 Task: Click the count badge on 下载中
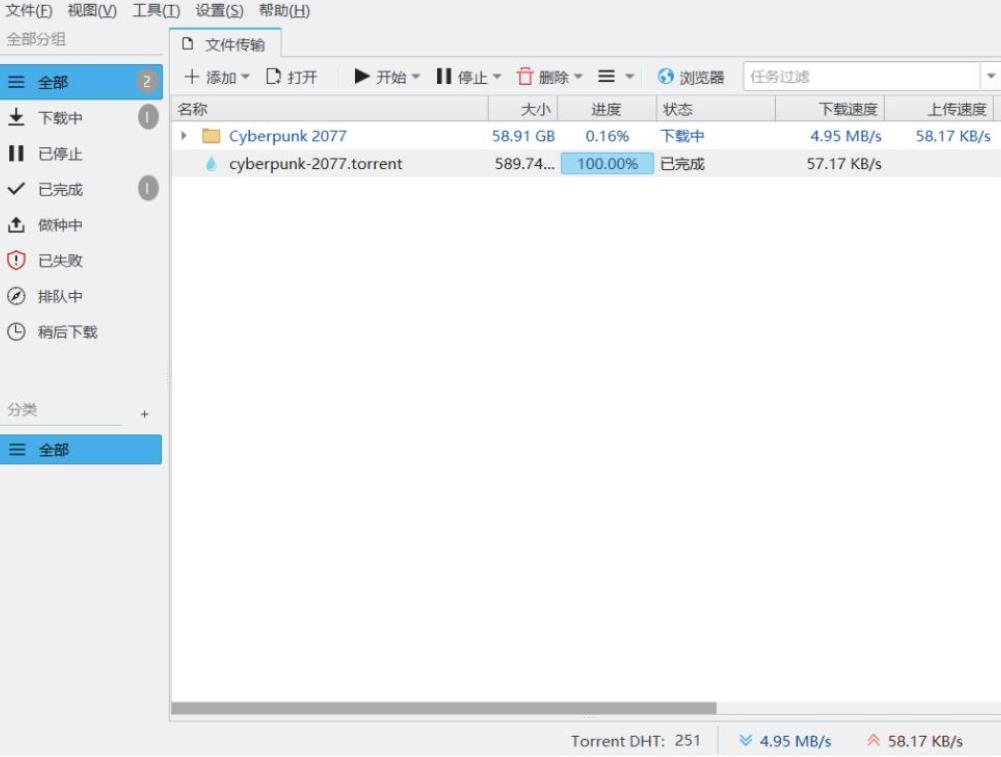148,117
